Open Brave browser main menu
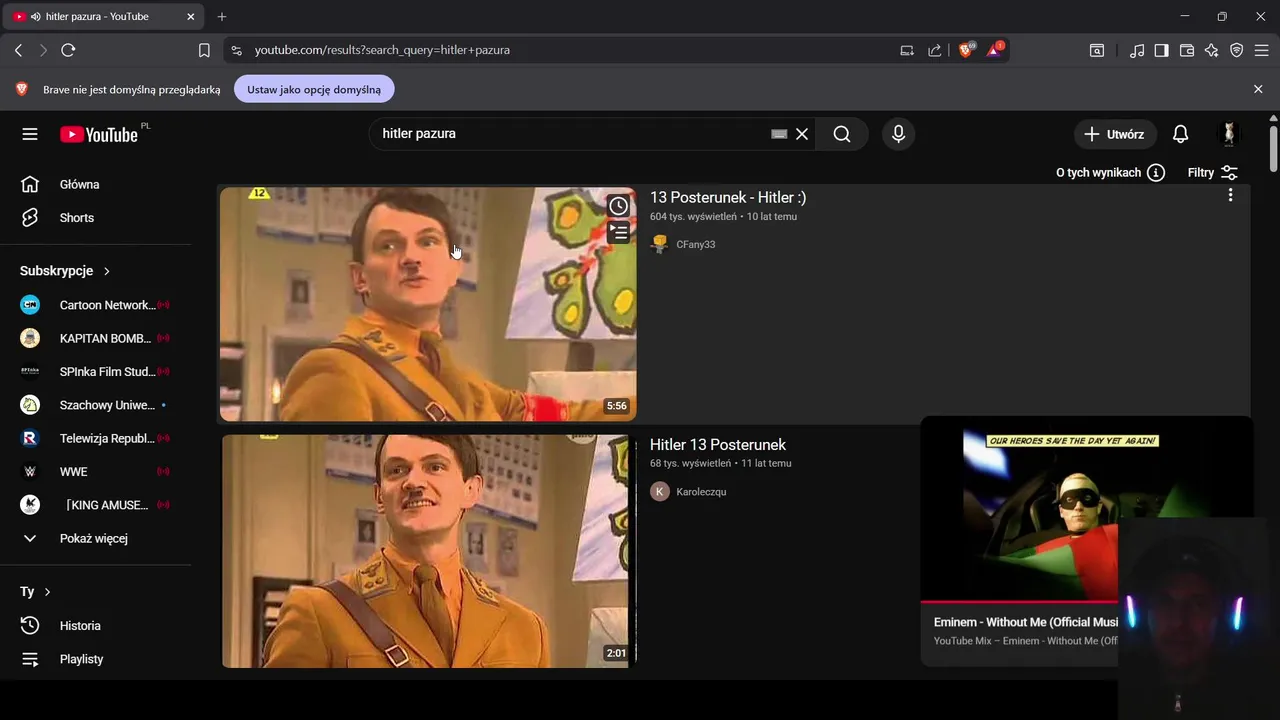Viewport: 1280px width, 720px height. (1261, 50)
